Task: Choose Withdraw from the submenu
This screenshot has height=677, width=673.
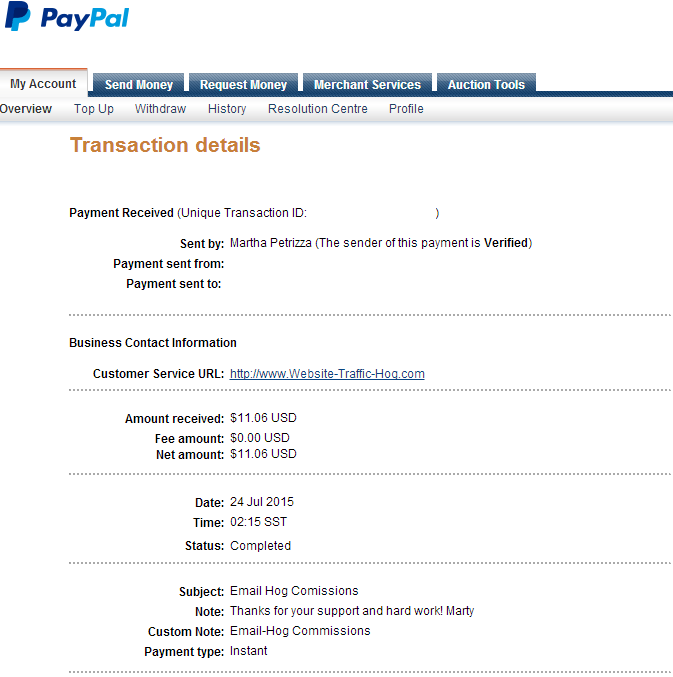Action: [160, 109]
